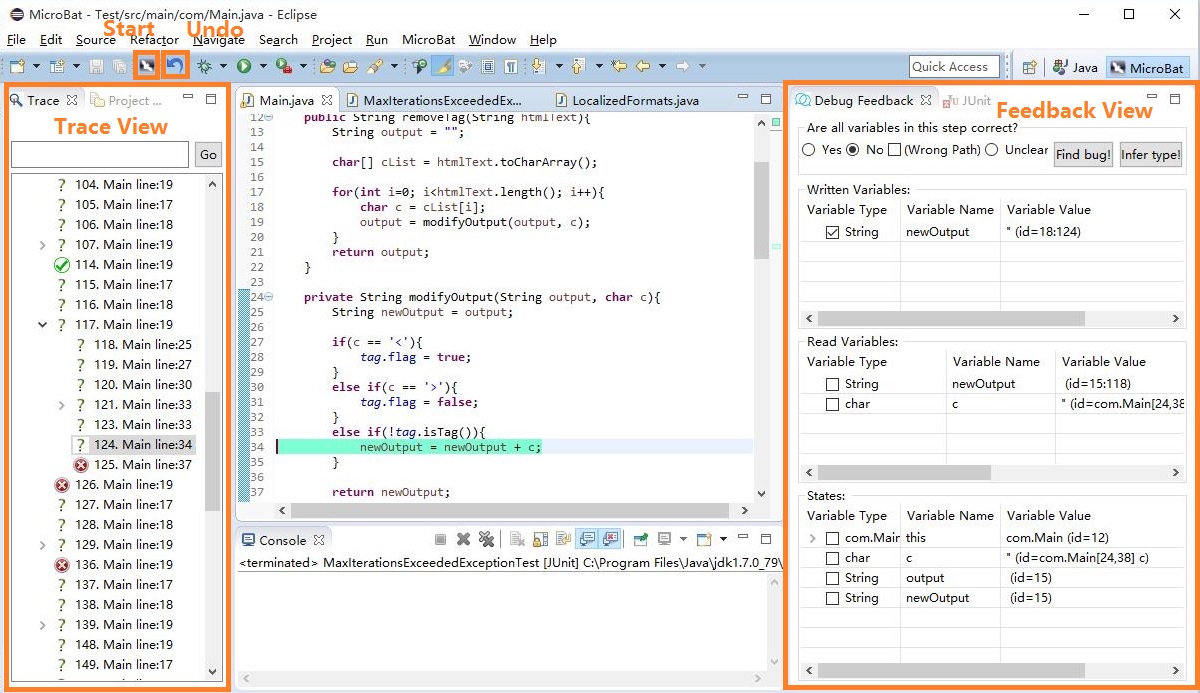Viewport: 1200px width, 693px height.
Task: Open the Source menu
Action: point(95,40)
